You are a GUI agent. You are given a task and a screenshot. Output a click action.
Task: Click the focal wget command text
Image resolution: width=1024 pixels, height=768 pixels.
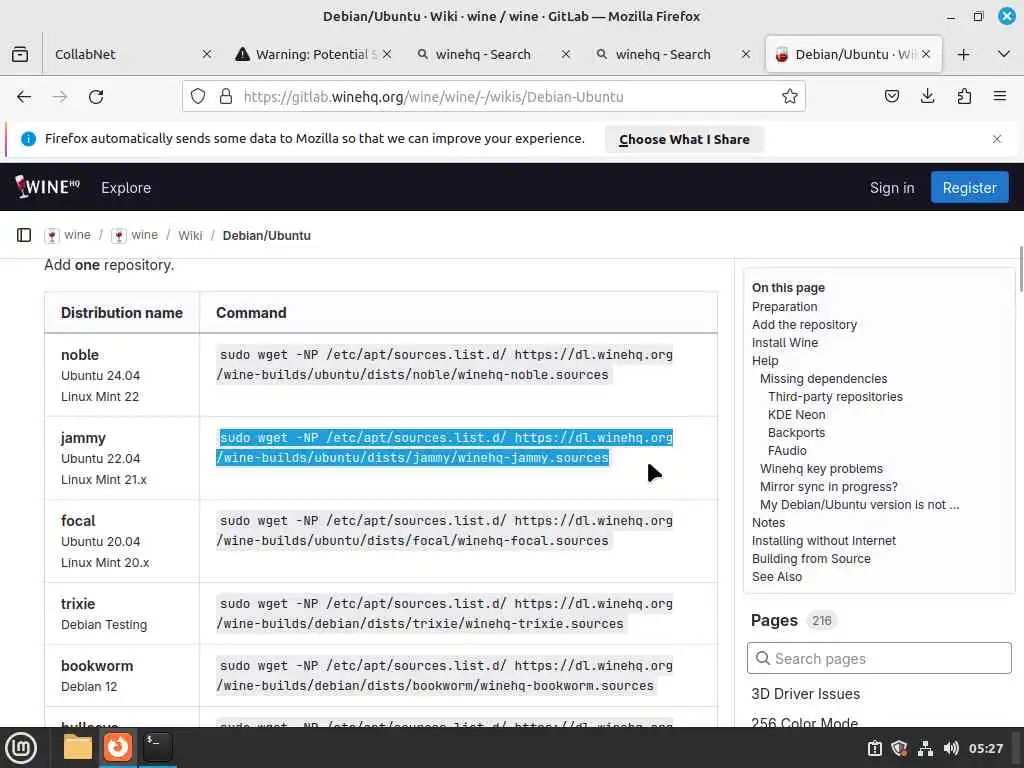[x=445, y=530]
